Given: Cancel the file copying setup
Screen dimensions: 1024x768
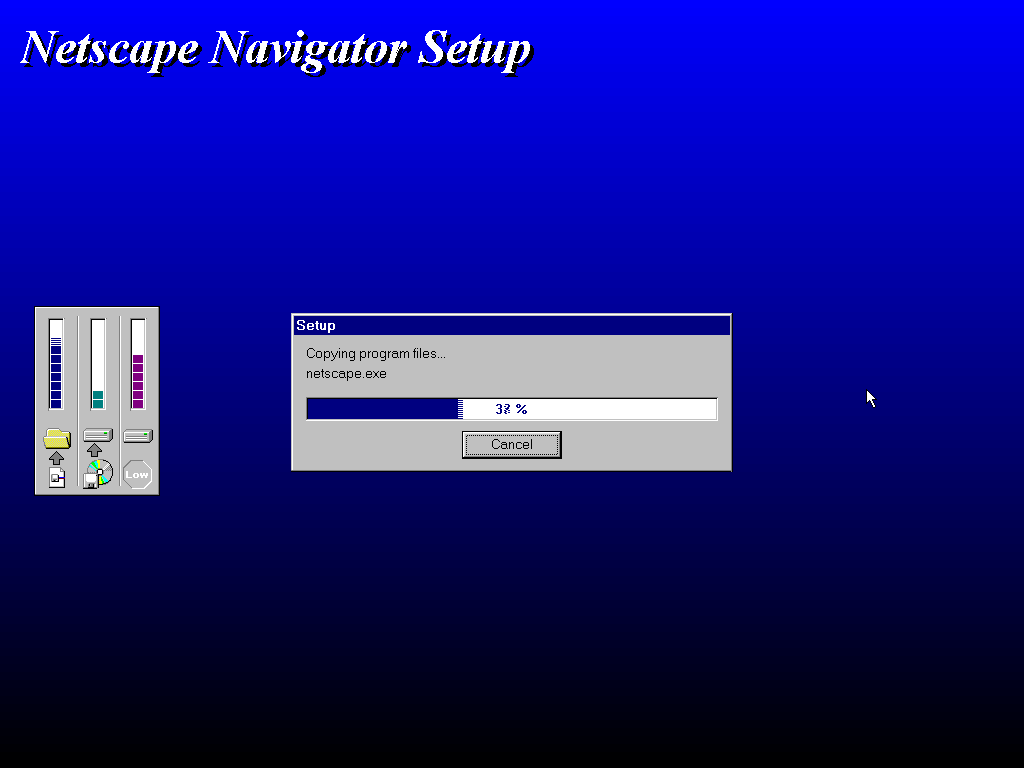Looking at the screenshot, I should (511, 445).
